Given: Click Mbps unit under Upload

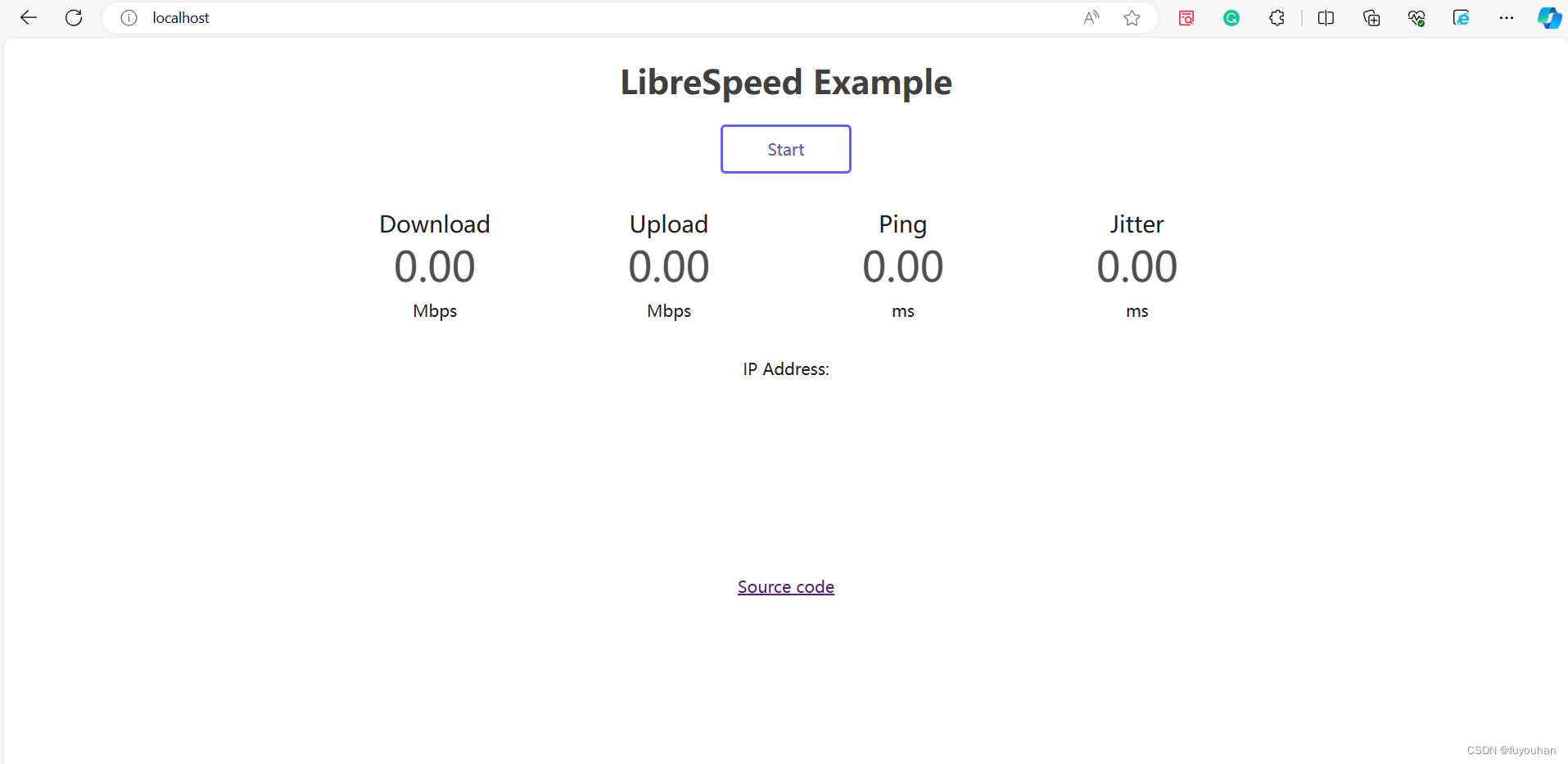Looking at the screenshot, I should click(669, 311).
